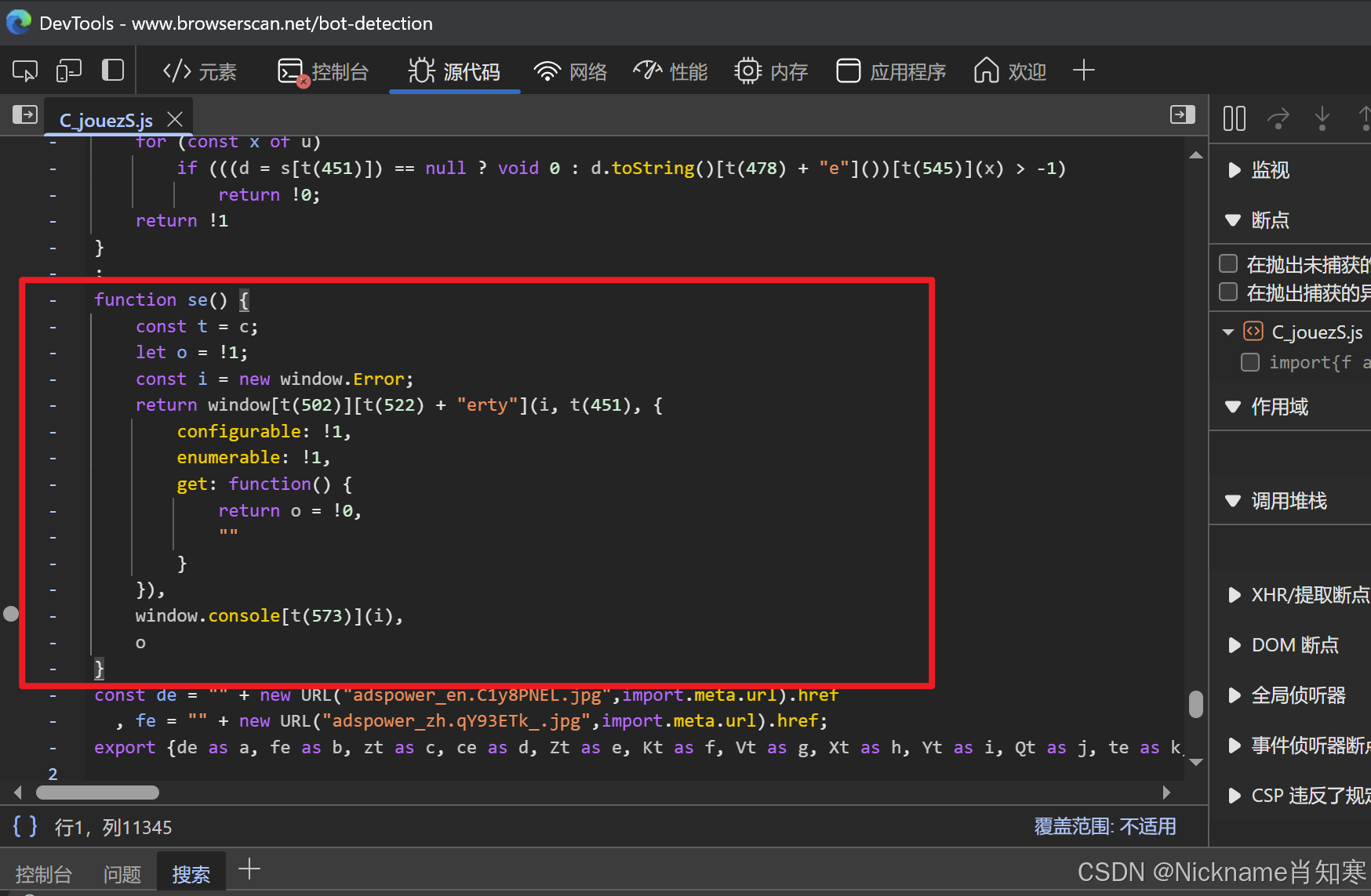Collapse the 作用域 (Scope) section
Image resolution: width=1371 pixels, height=896 pixels.
(1233, 407)
